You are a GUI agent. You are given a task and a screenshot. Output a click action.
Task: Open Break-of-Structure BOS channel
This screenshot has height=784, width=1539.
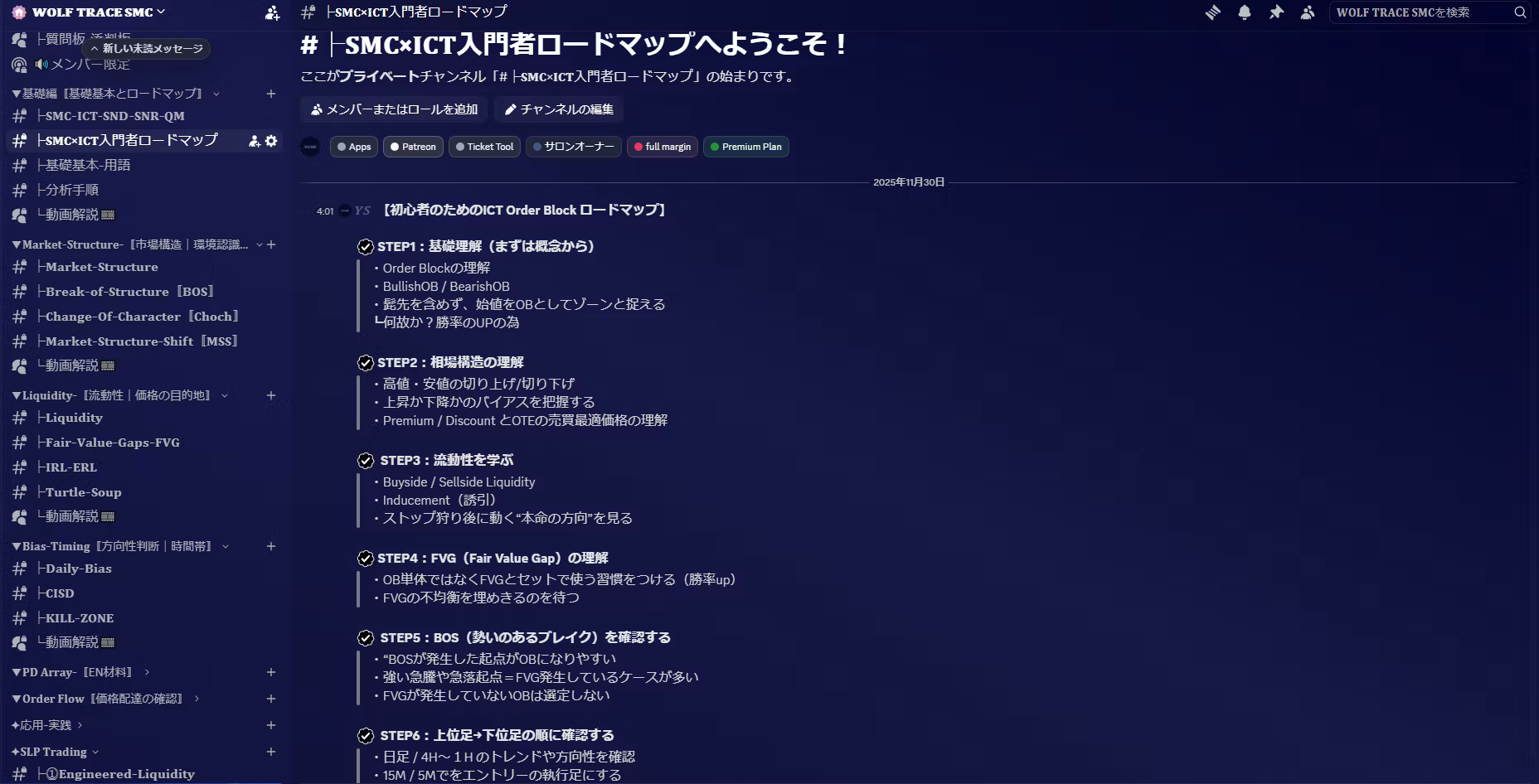pyautogui.click(x=144, y=292)
